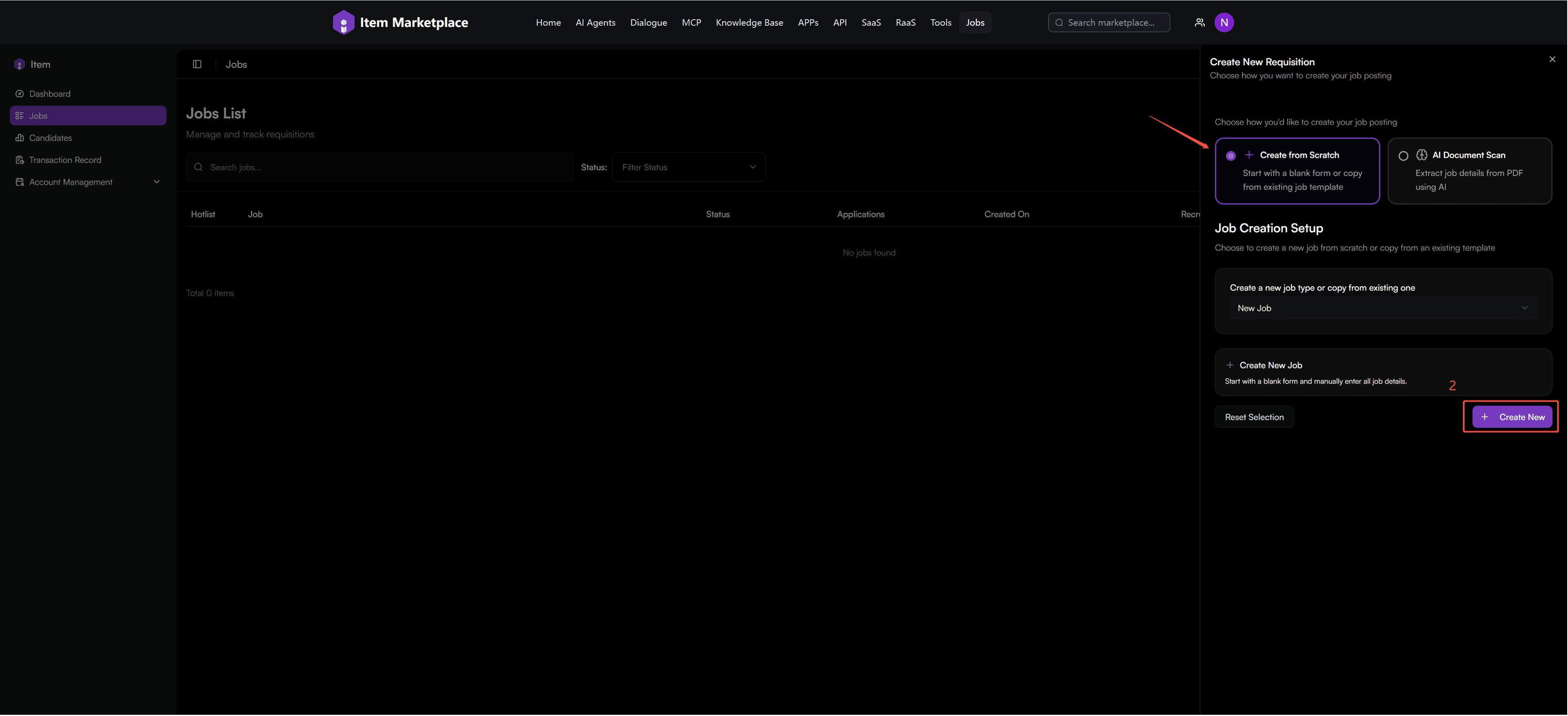Select Create from Scratch radio button
This screenshot has width=1568, height=716.
tap(1230, 156)
